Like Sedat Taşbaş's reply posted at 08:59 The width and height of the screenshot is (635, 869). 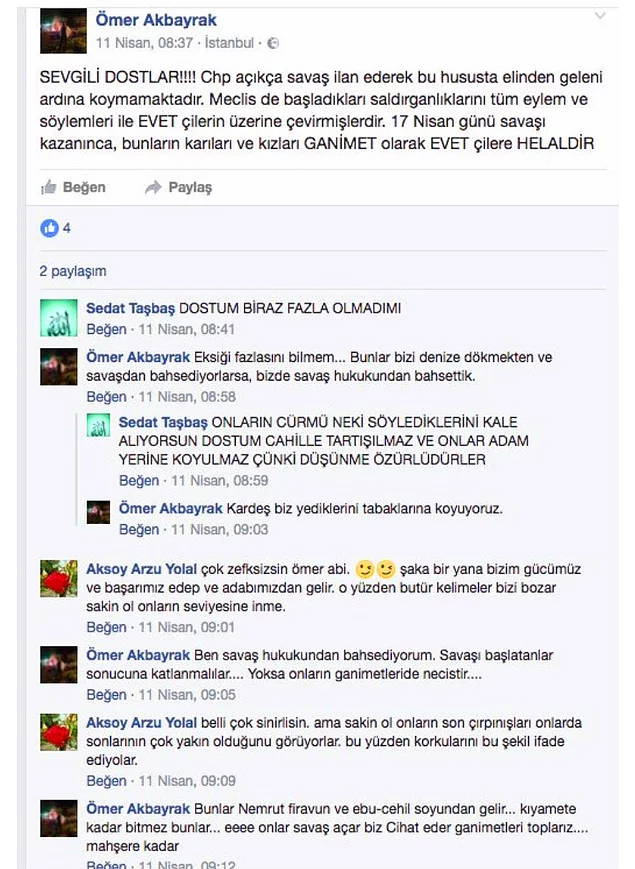[x=139, y=480]
